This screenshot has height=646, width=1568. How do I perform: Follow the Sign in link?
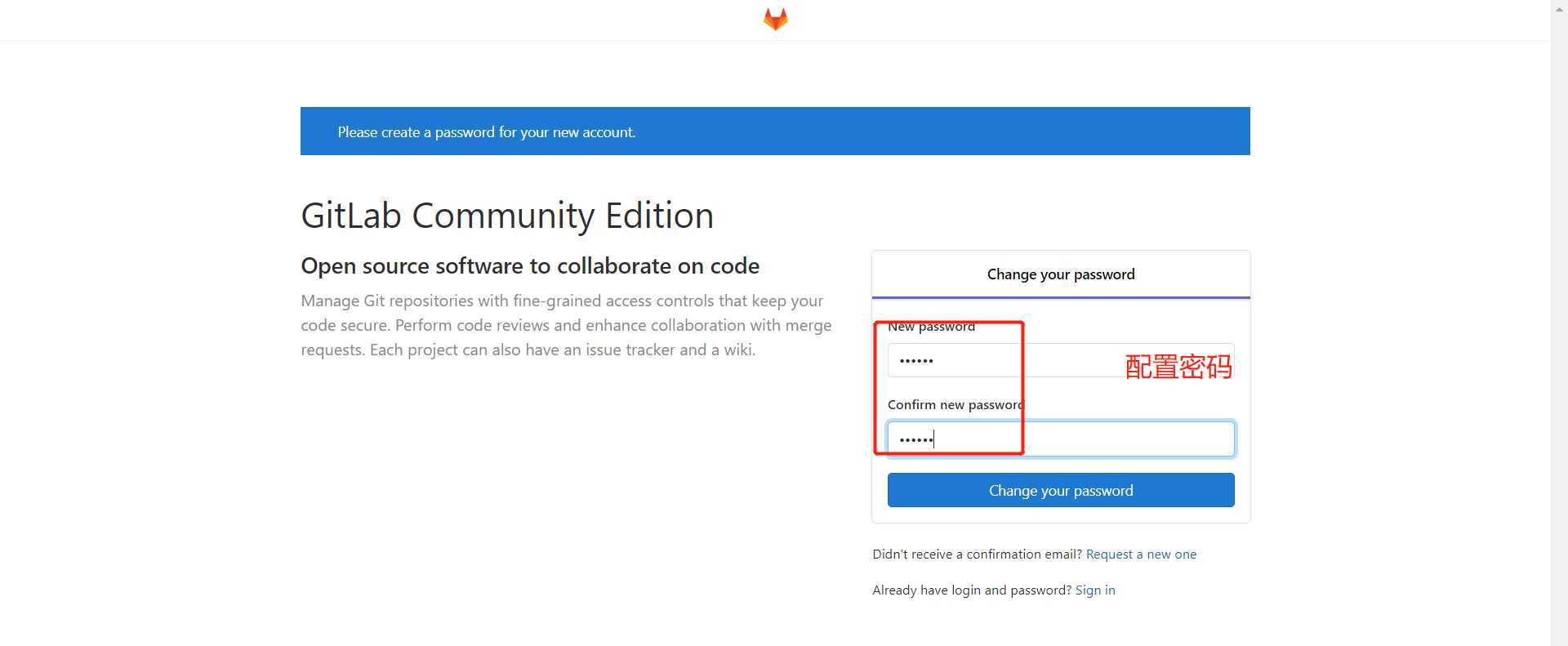coord(1095,590)
